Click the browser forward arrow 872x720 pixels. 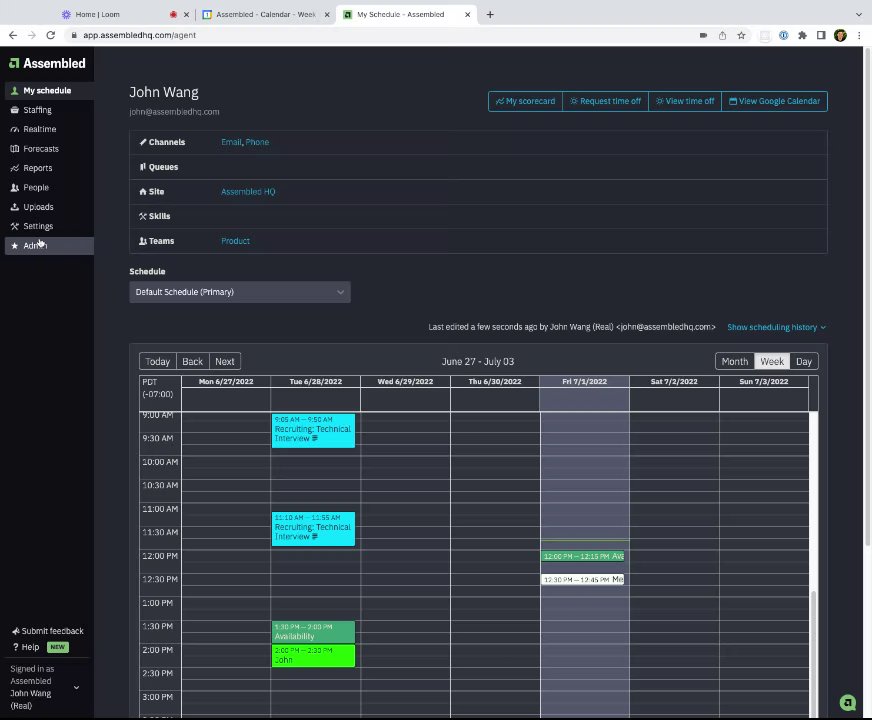pyautogui.click(x=32, y=35)
